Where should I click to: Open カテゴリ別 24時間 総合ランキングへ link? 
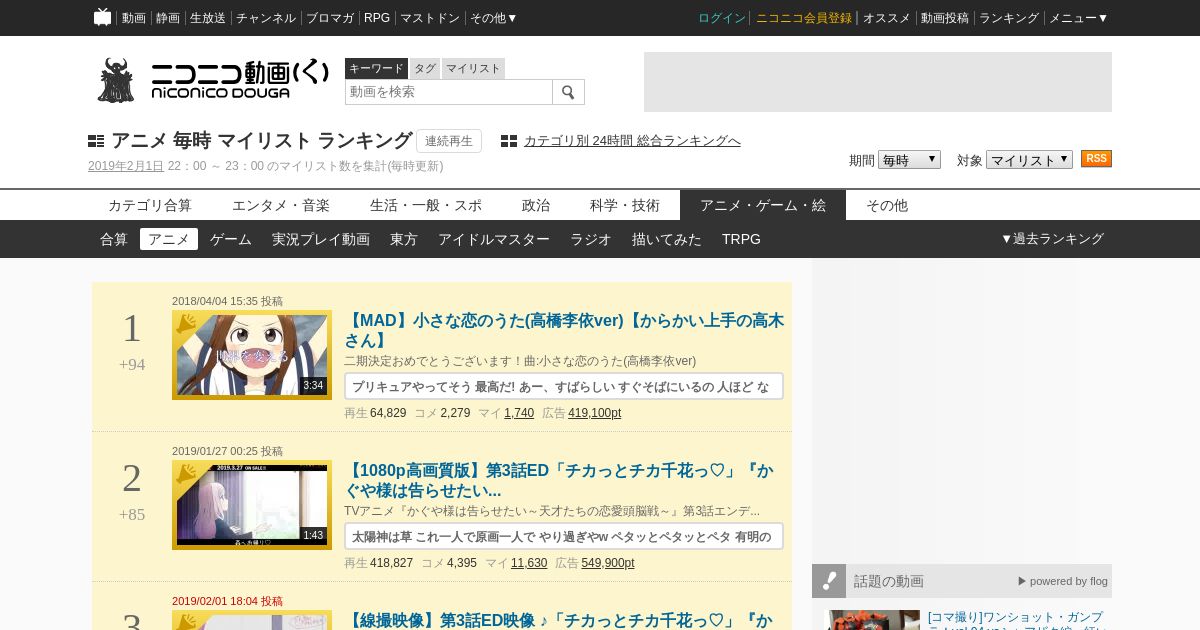coord(632,141)
